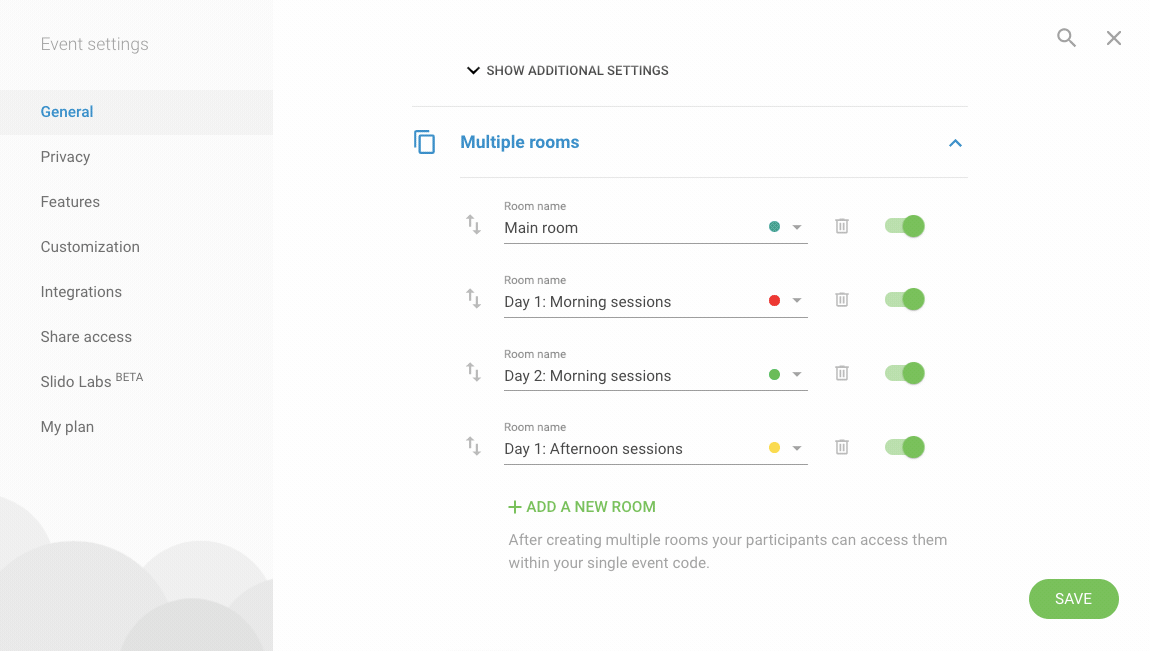Open the Privacy settings section

[x=65, y=157]
